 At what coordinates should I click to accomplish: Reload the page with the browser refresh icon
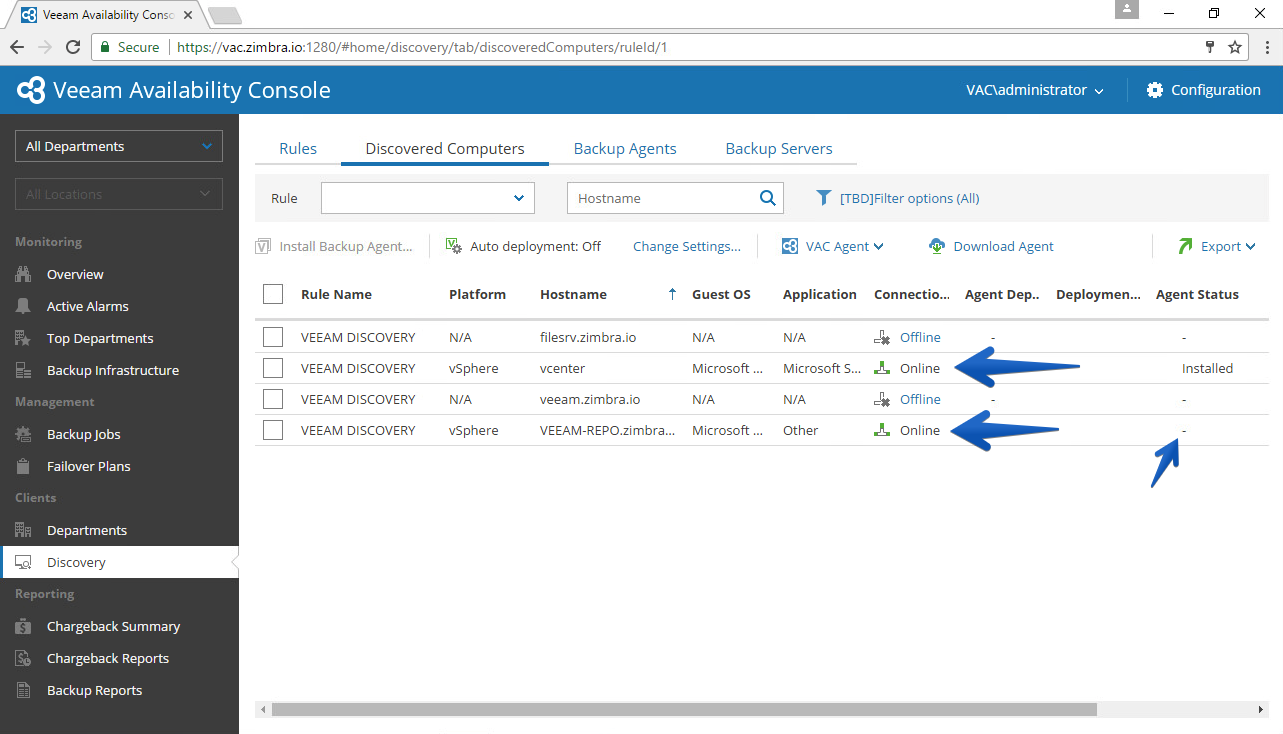(x=73, y=47)
